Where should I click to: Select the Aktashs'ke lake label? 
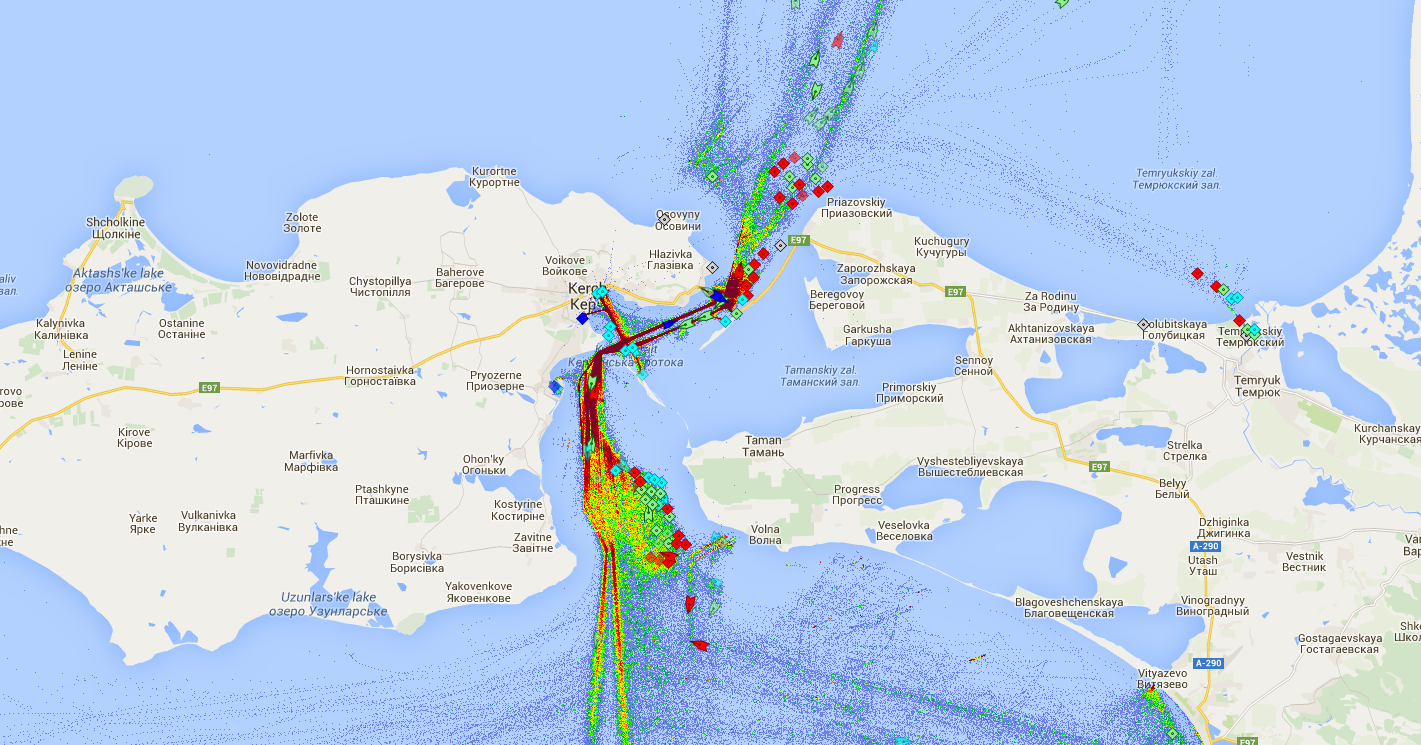tap(118, 279)
